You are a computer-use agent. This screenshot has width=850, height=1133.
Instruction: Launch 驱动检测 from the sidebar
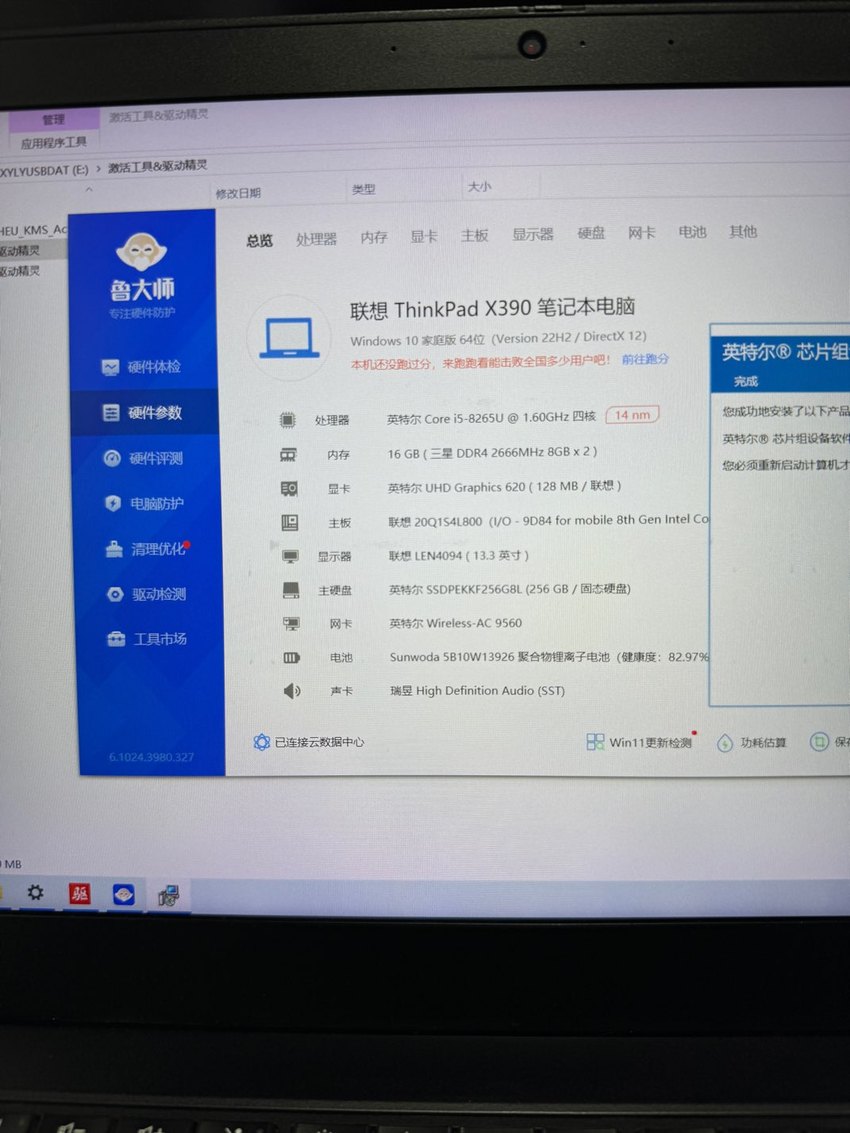coord(146,594)
